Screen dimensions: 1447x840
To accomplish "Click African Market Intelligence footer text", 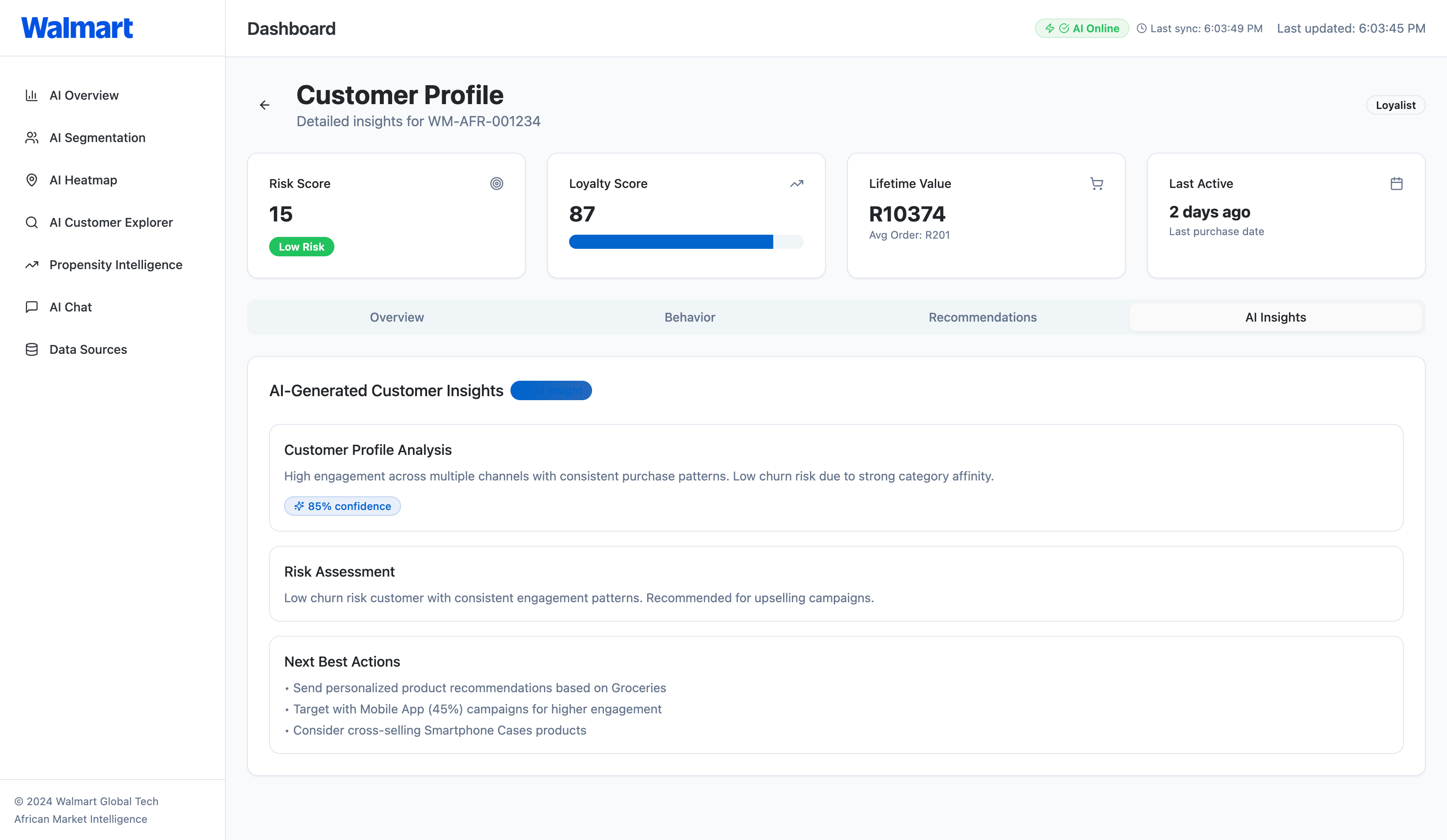I will pos(80,819).
